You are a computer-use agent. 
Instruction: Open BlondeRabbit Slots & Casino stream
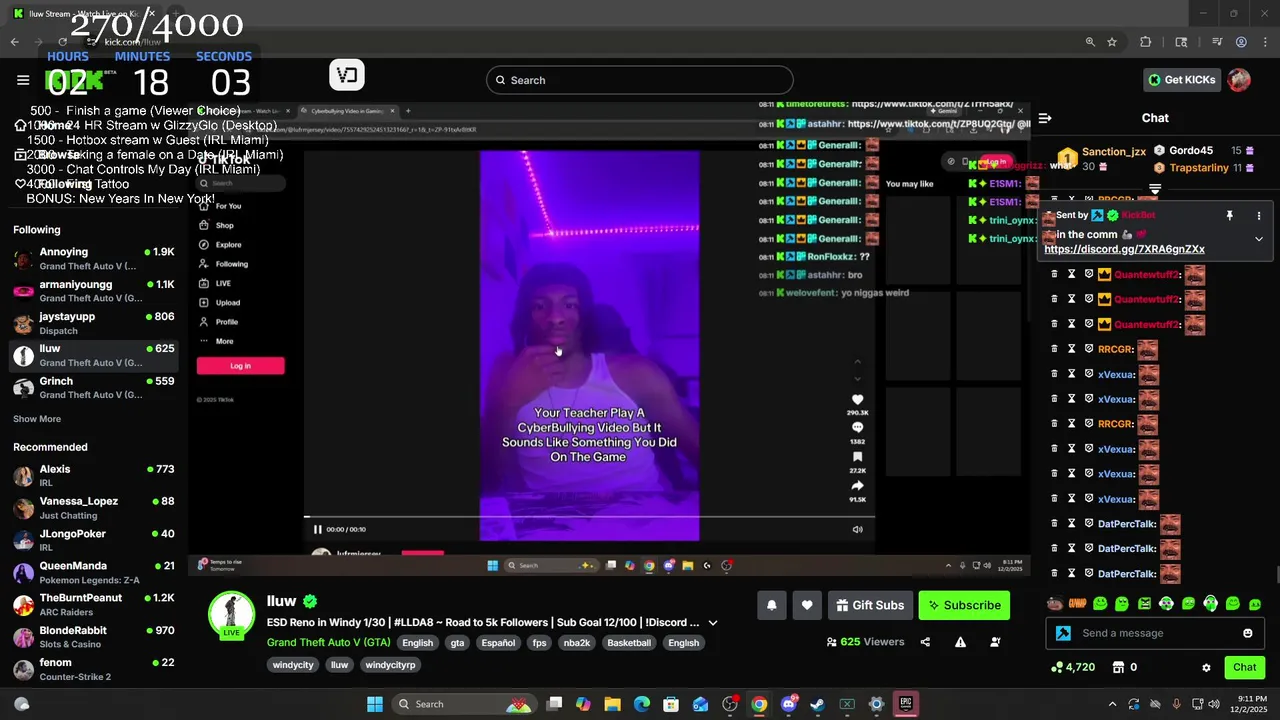[94, 637]
